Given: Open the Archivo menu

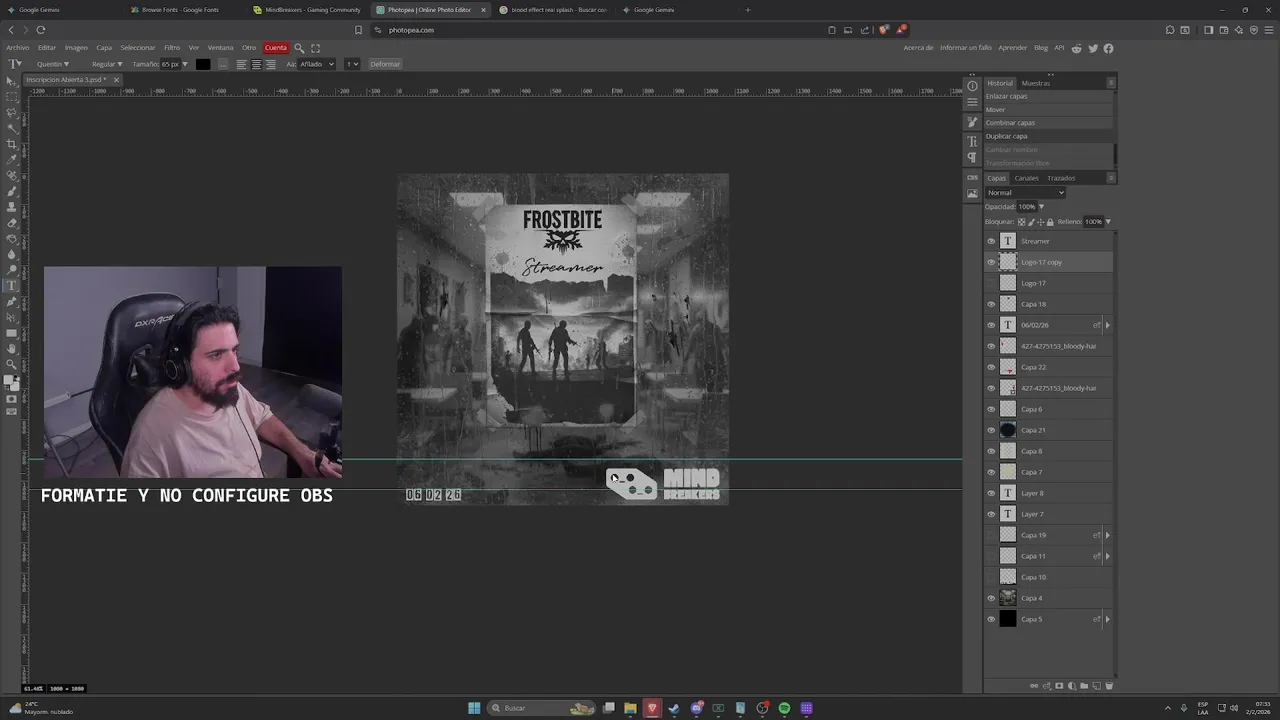Looking at the screenshot, I should point(18,48).
